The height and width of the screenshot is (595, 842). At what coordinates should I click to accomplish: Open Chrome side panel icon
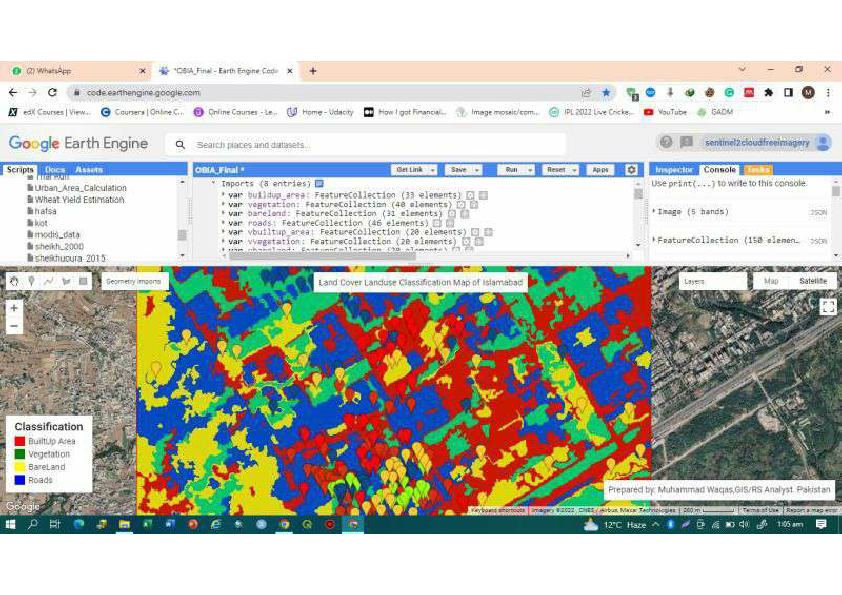click(x=788, y=92)
